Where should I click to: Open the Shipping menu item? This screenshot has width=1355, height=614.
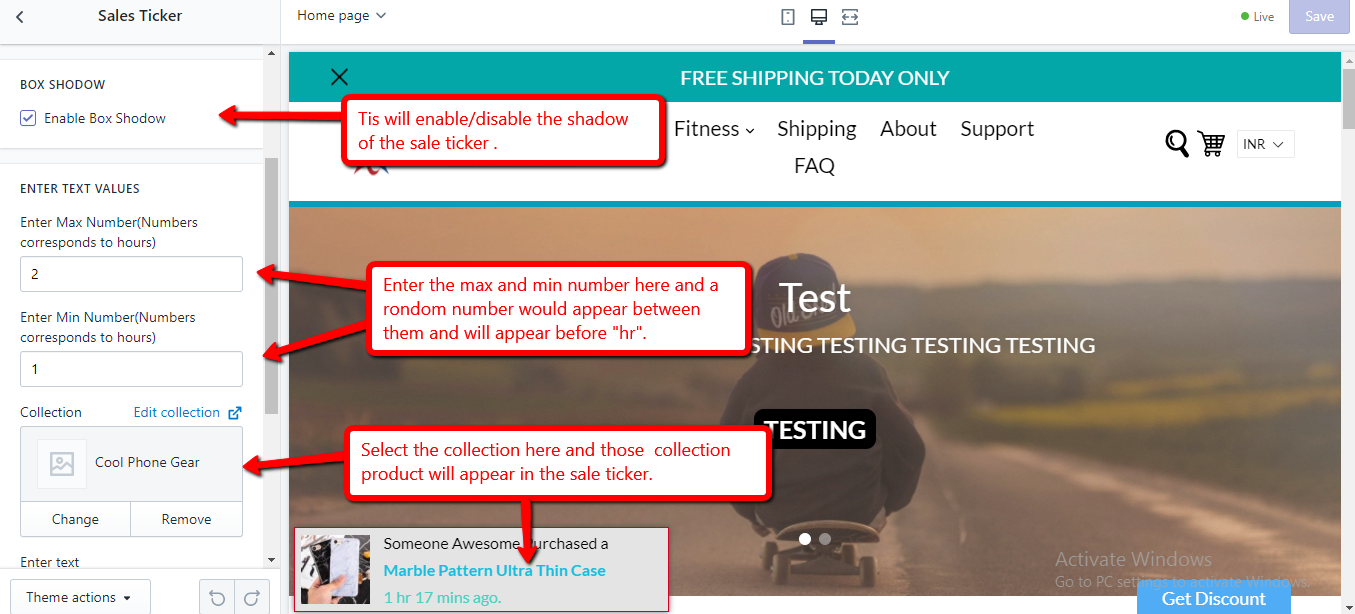point(817,129)
